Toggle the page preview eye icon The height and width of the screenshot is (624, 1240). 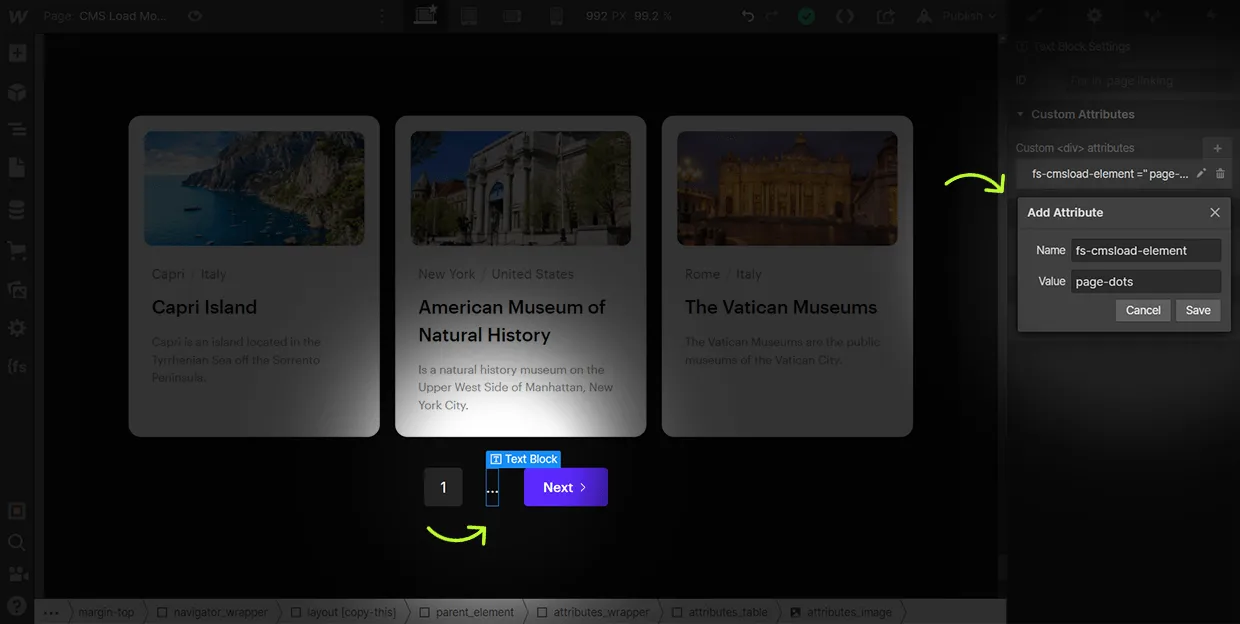194,16
